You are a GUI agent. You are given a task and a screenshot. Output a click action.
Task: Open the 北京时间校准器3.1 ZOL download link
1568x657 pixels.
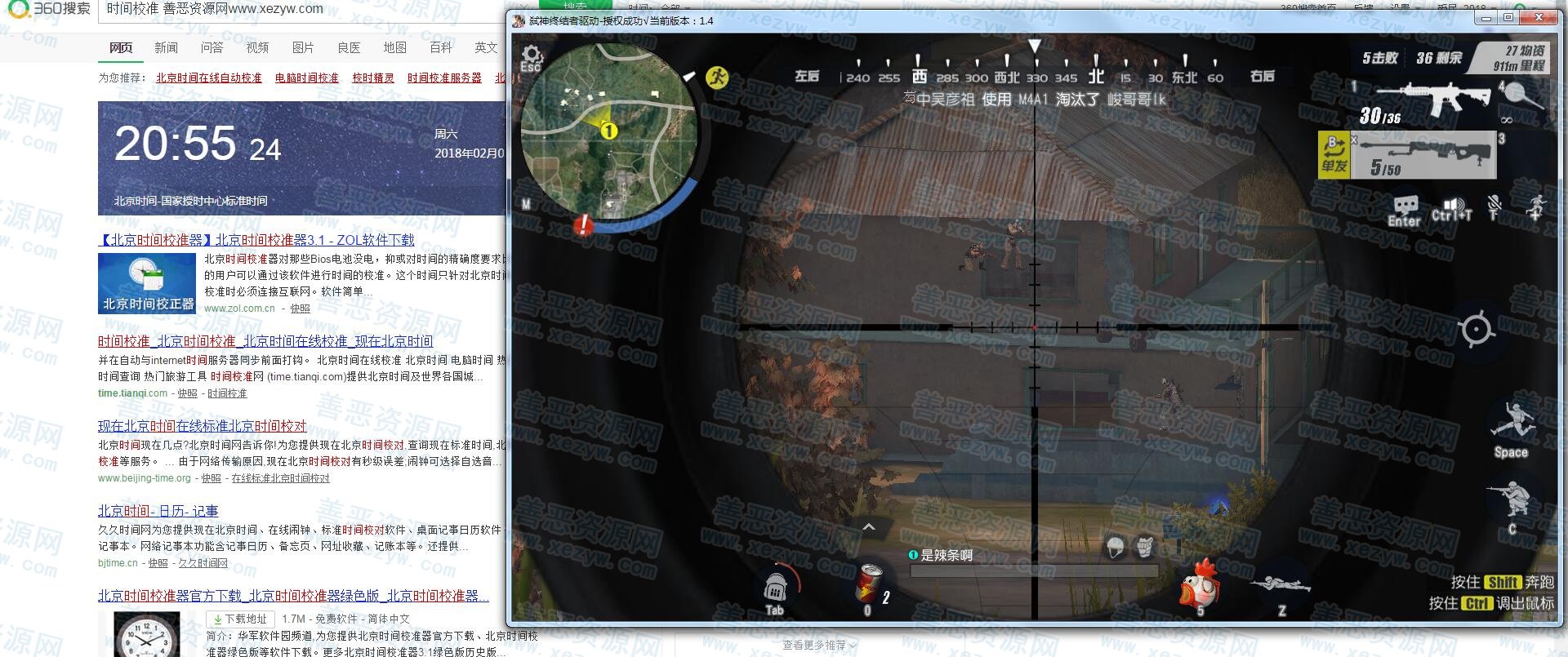pos(256,240)
